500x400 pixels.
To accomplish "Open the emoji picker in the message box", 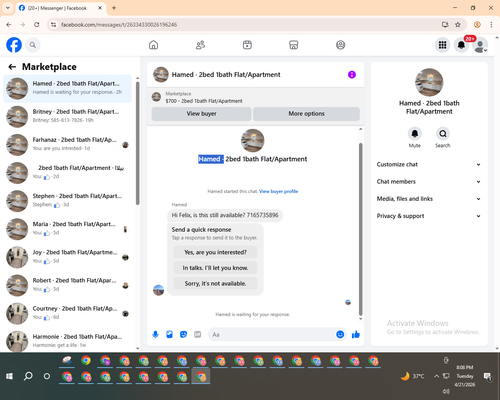I will pyautogui.click(x=340, y=334).
